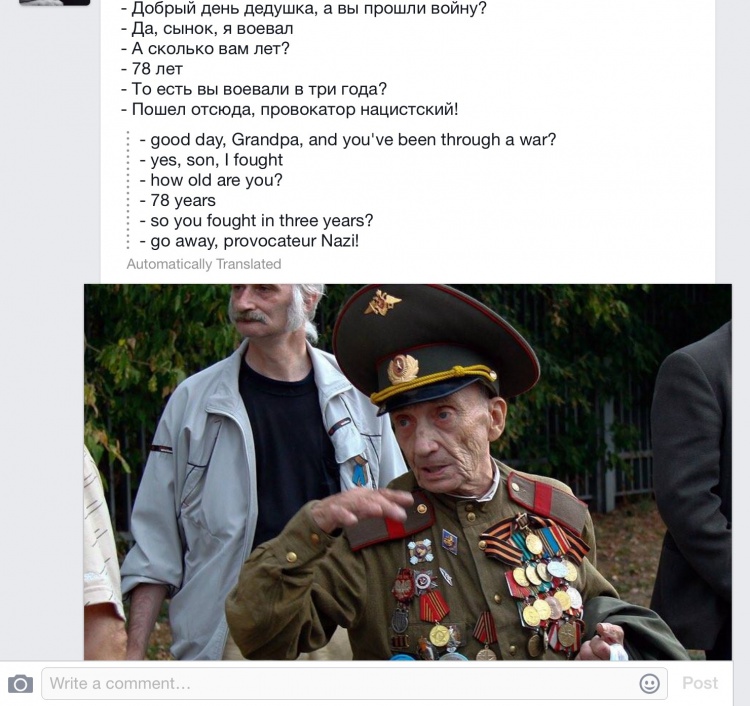Tap the line 'so you fought in three years?'
The height and width of the screenshot is (706, 750).
[x=256, y=221]
